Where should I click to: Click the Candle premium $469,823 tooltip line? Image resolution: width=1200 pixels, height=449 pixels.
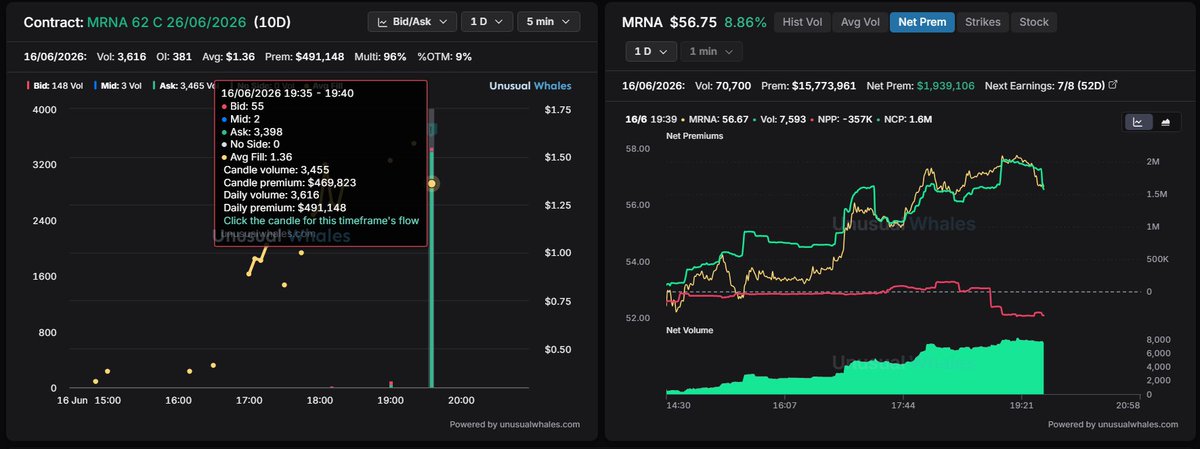pos(290,183)
